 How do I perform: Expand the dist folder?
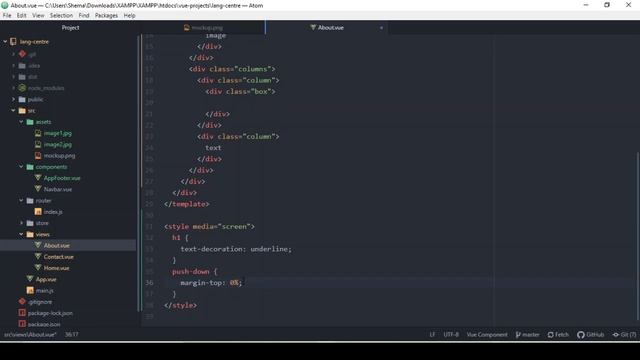click(13, 77)
